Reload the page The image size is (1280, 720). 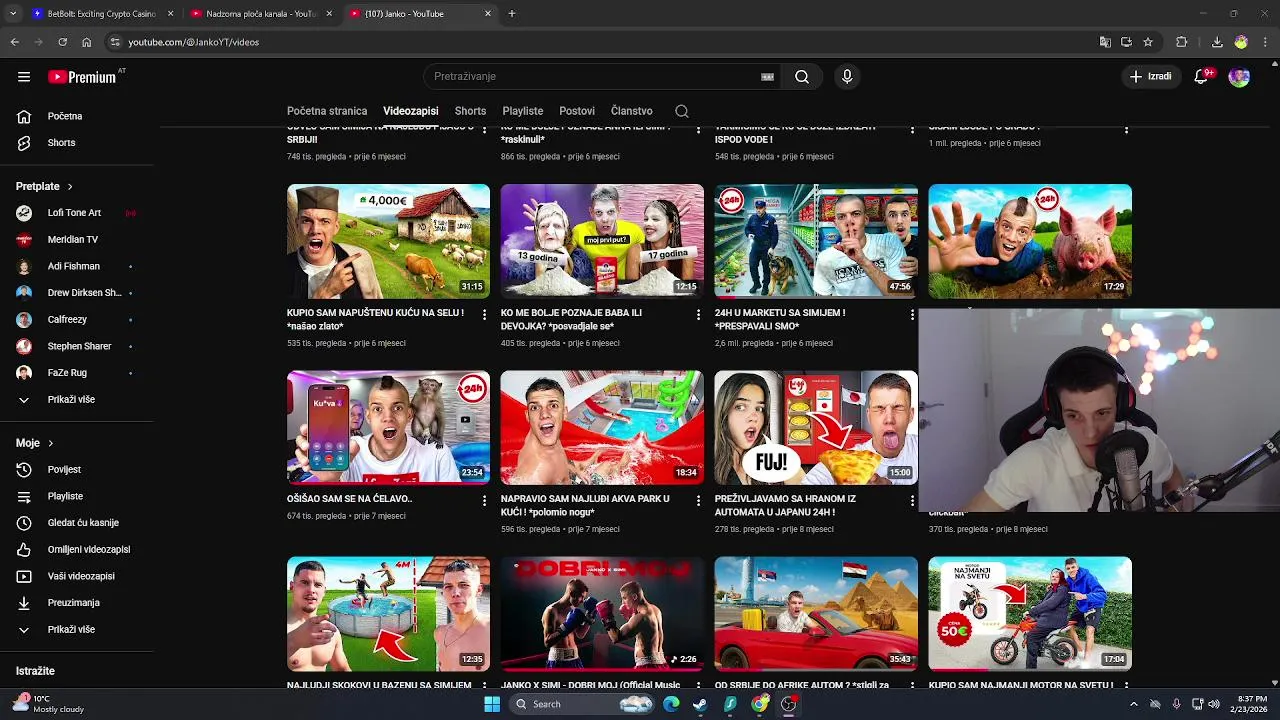click(x=62, y=42)
